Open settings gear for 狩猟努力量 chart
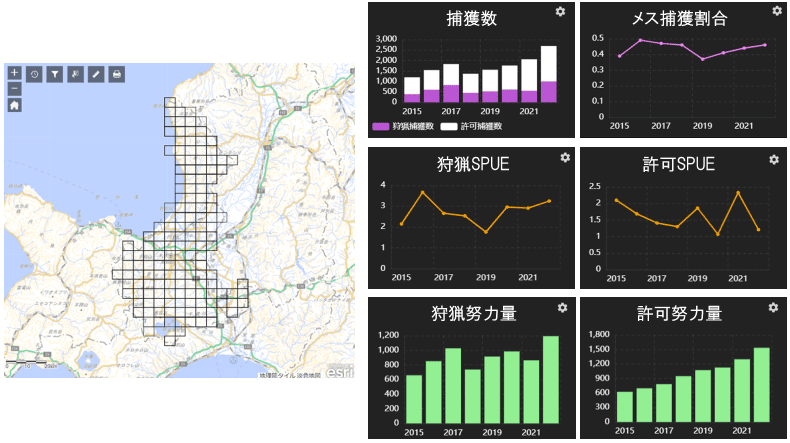This screenshot has height=443, width=790. (563, 307)
